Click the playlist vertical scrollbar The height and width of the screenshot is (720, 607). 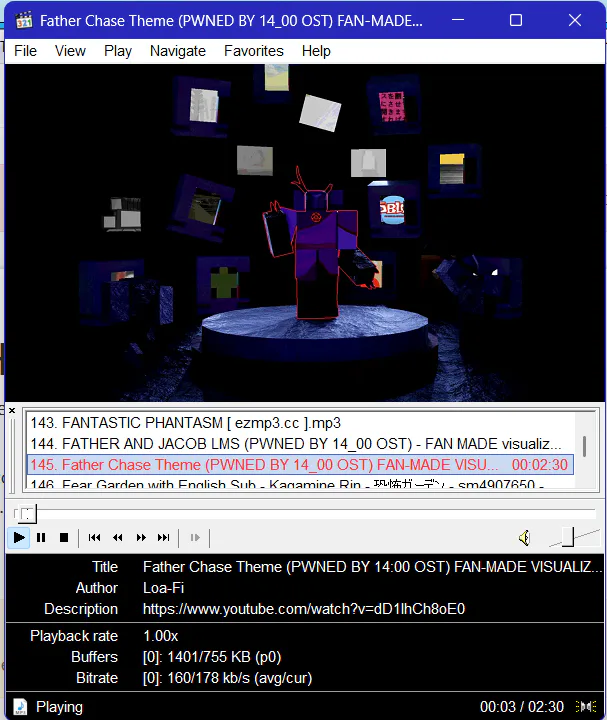click(585, 446)
